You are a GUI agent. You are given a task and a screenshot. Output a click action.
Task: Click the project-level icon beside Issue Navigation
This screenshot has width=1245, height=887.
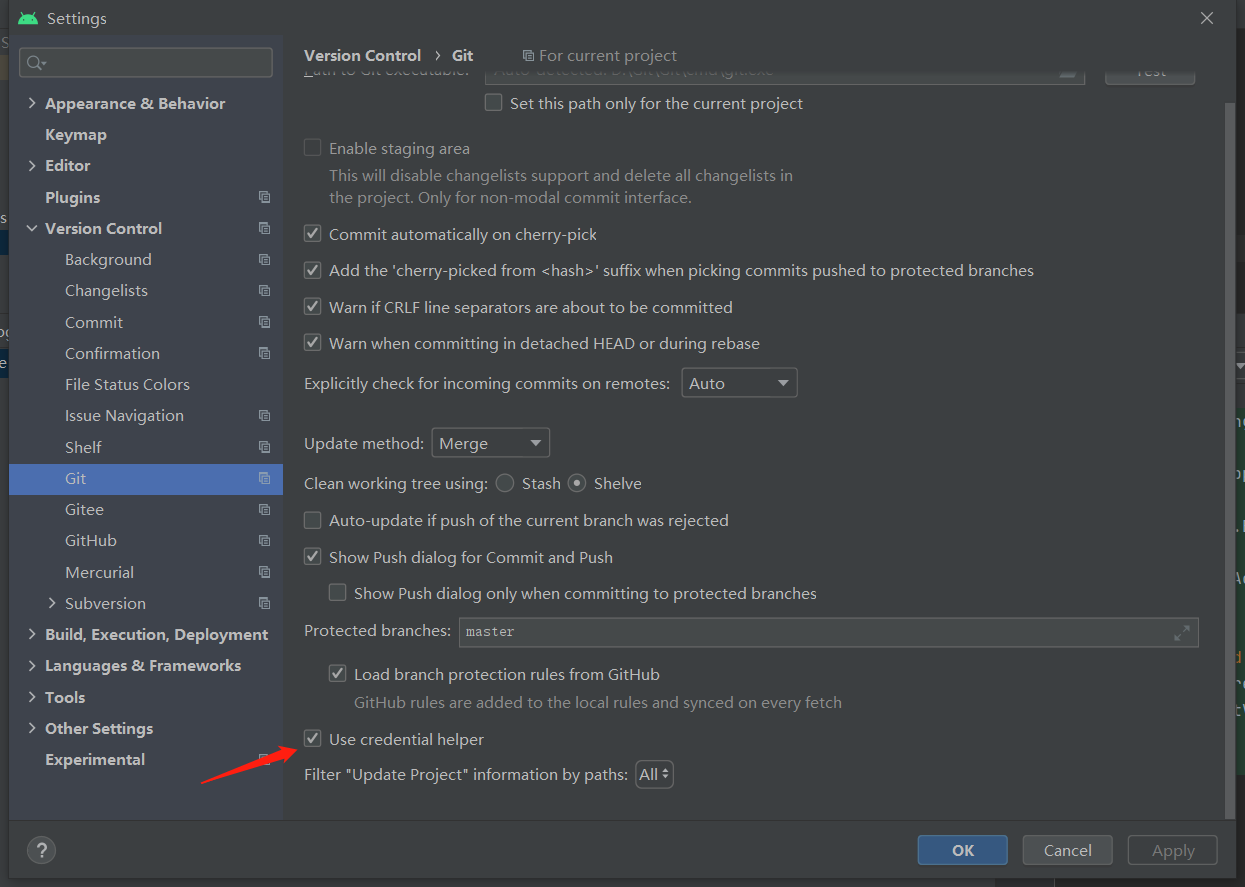[264, 415]
